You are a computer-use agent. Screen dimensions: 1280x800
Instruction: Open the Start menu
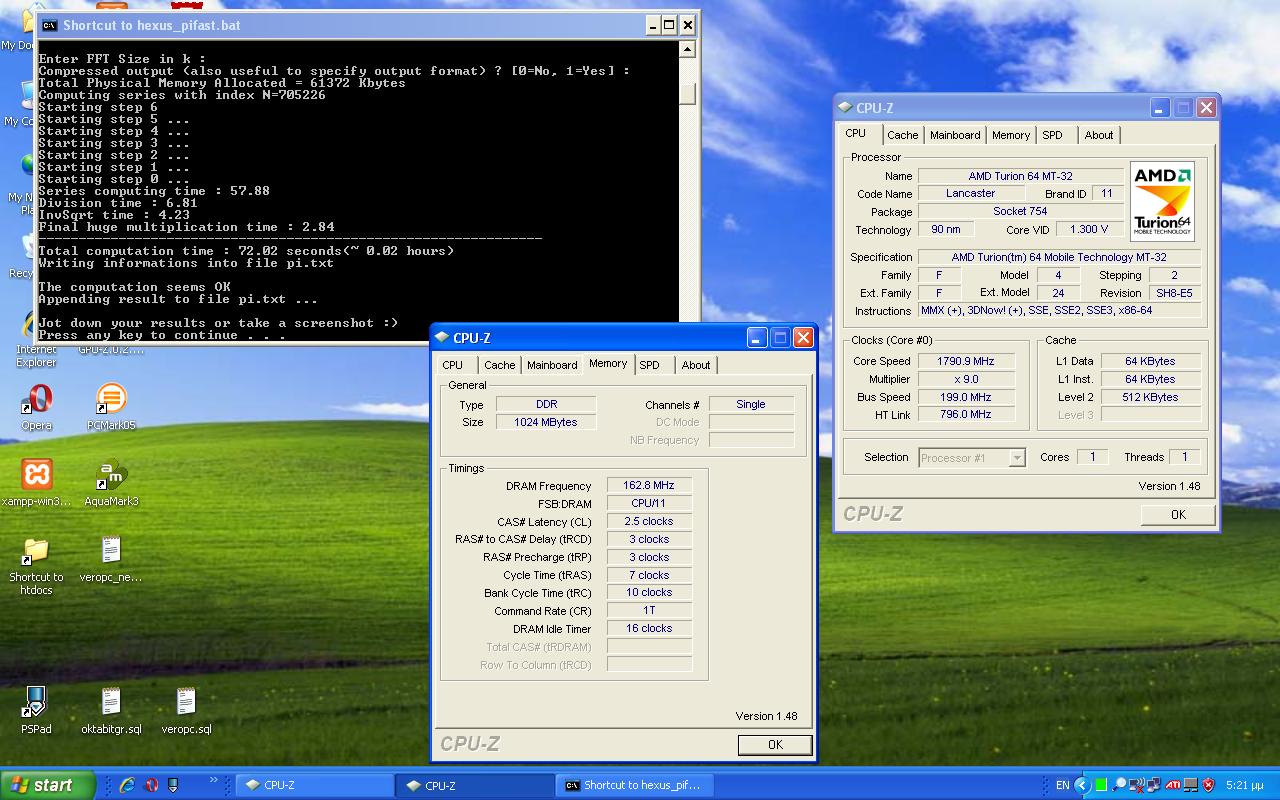point(48,785)
